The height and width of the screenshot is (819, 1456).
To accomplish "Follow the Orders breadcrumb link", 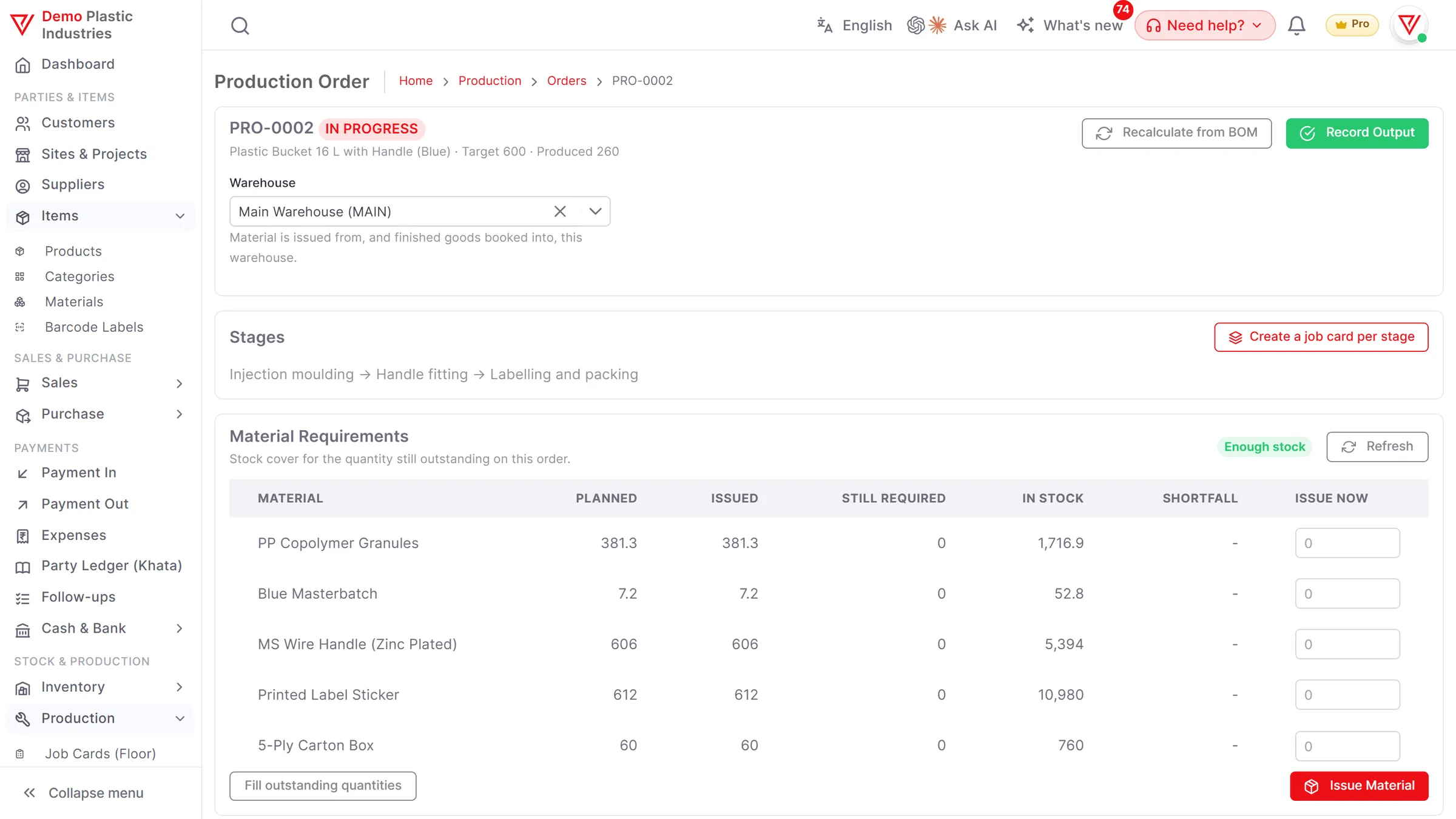I will [566, 81].
